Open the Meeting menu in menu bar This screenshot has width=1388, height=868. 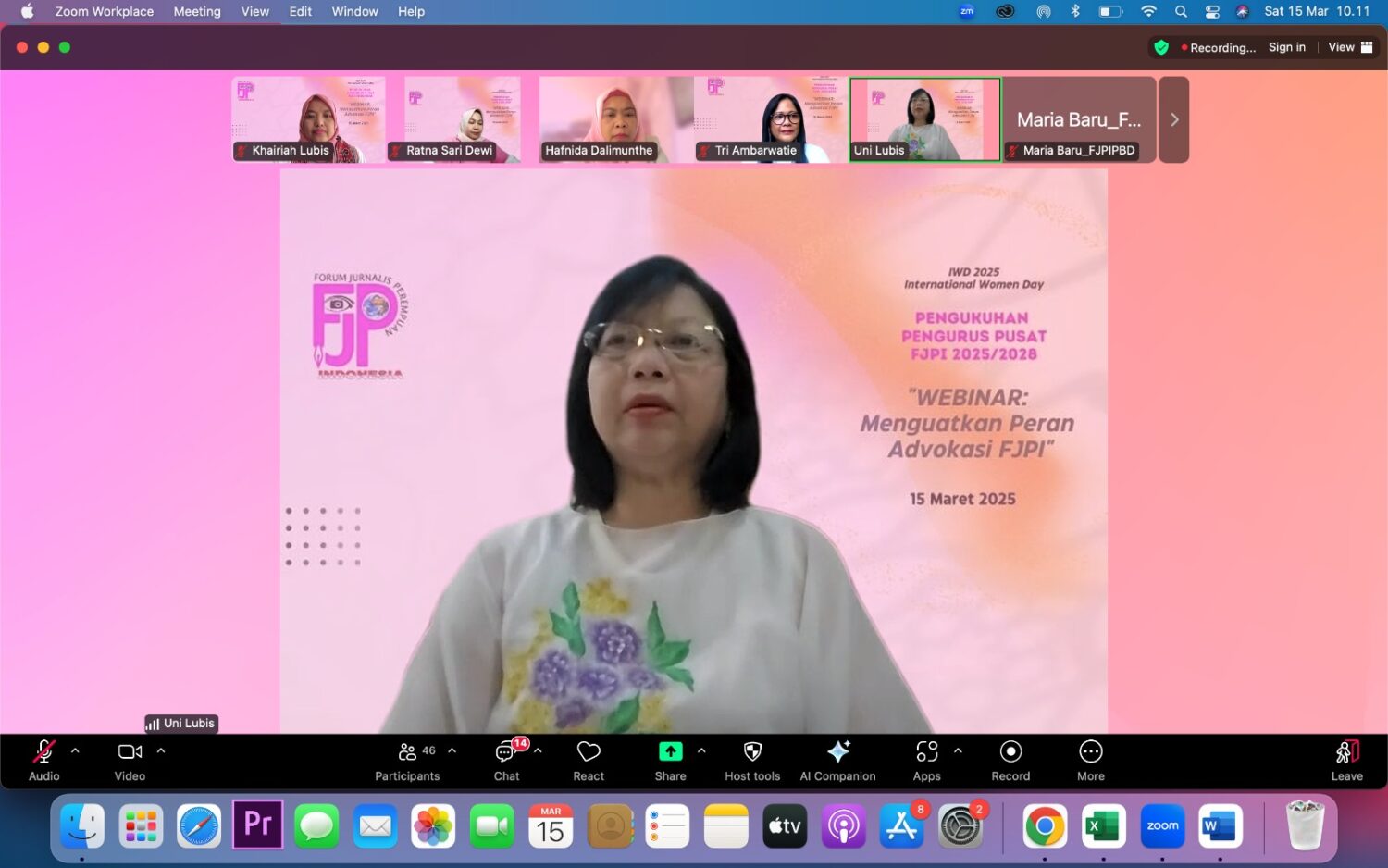[x=197, y=12]
